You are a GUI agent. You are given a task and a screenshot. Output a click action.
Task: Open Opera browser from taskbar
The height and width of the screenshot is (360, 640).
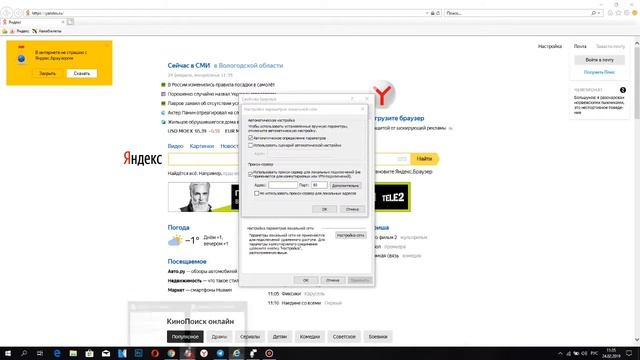[x=155, y=353]
